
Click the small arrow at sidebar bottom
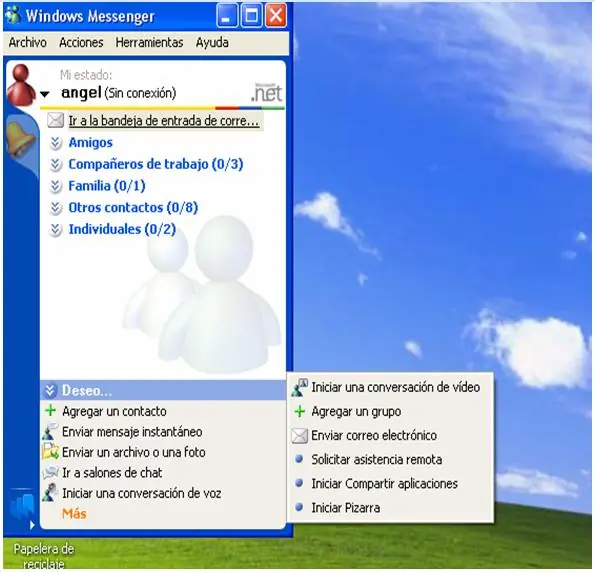click(x=32, y=525)
